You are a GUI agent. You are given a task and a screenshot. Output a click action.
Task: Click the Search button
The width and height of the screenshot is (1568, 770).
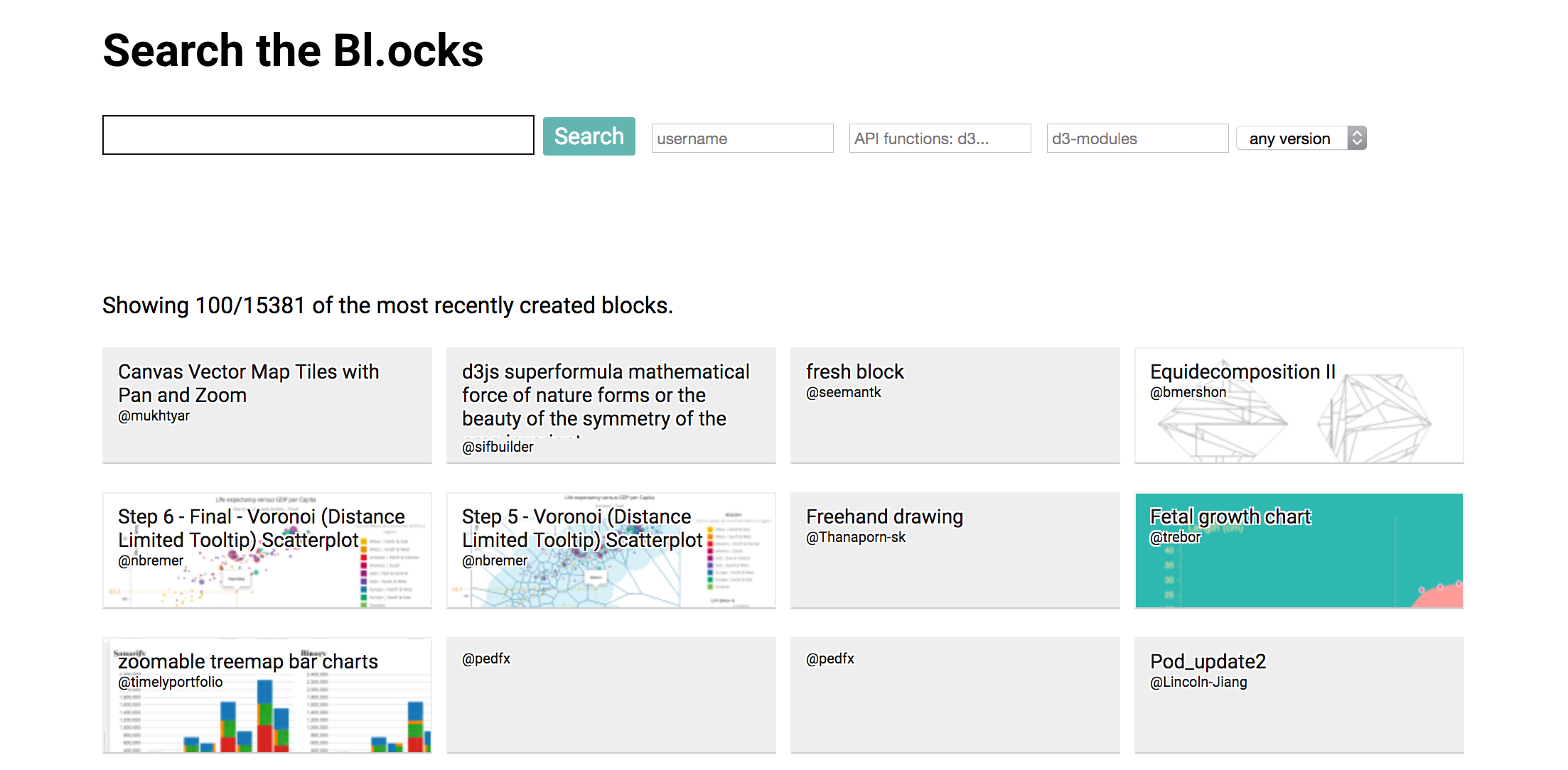point(589,136)
